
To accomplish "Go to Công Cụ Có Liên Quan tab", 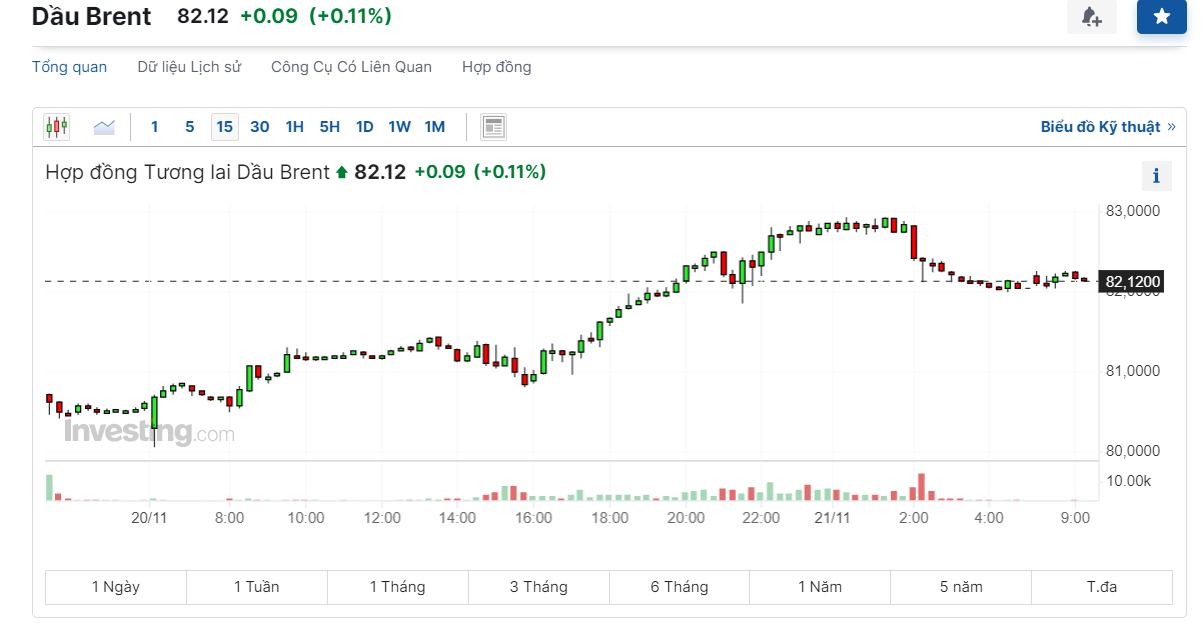I will [351, 67].
